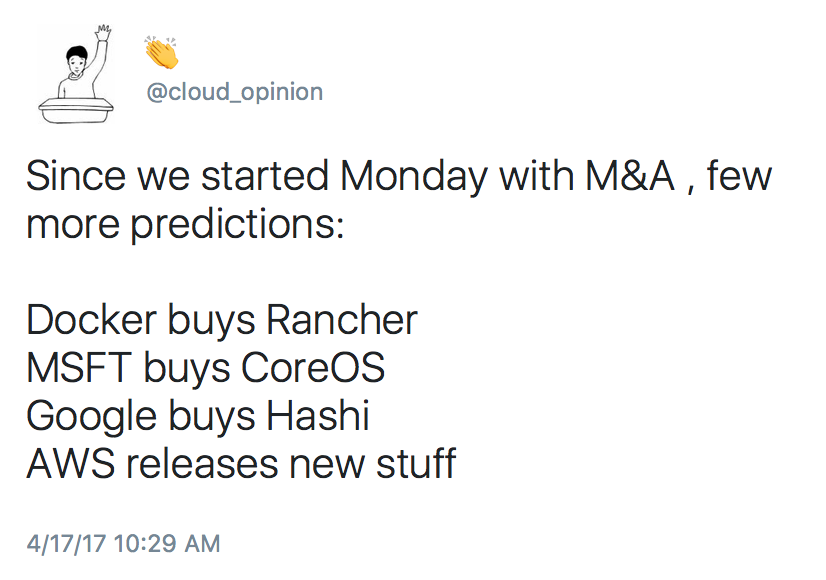Screen dimensions: 826x580
Task: Click the clapping hands emoji display name
Action: coord(162,52)
